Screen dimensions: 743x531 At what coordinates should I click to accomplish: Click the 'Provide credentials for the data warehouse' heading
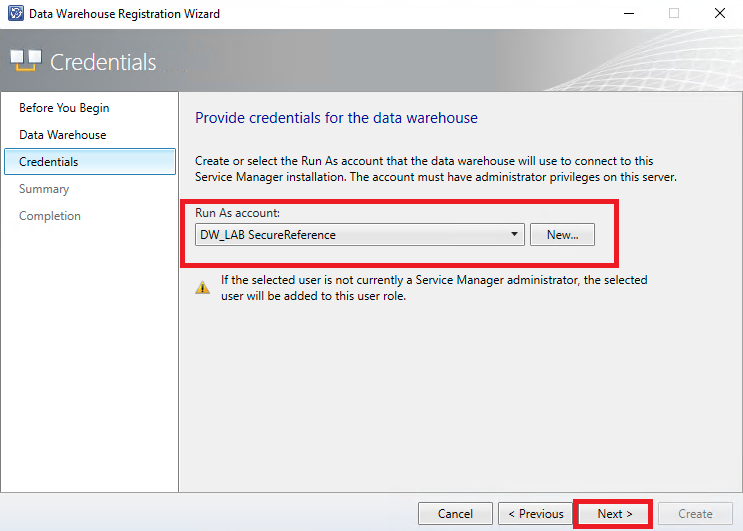[336, 118]
